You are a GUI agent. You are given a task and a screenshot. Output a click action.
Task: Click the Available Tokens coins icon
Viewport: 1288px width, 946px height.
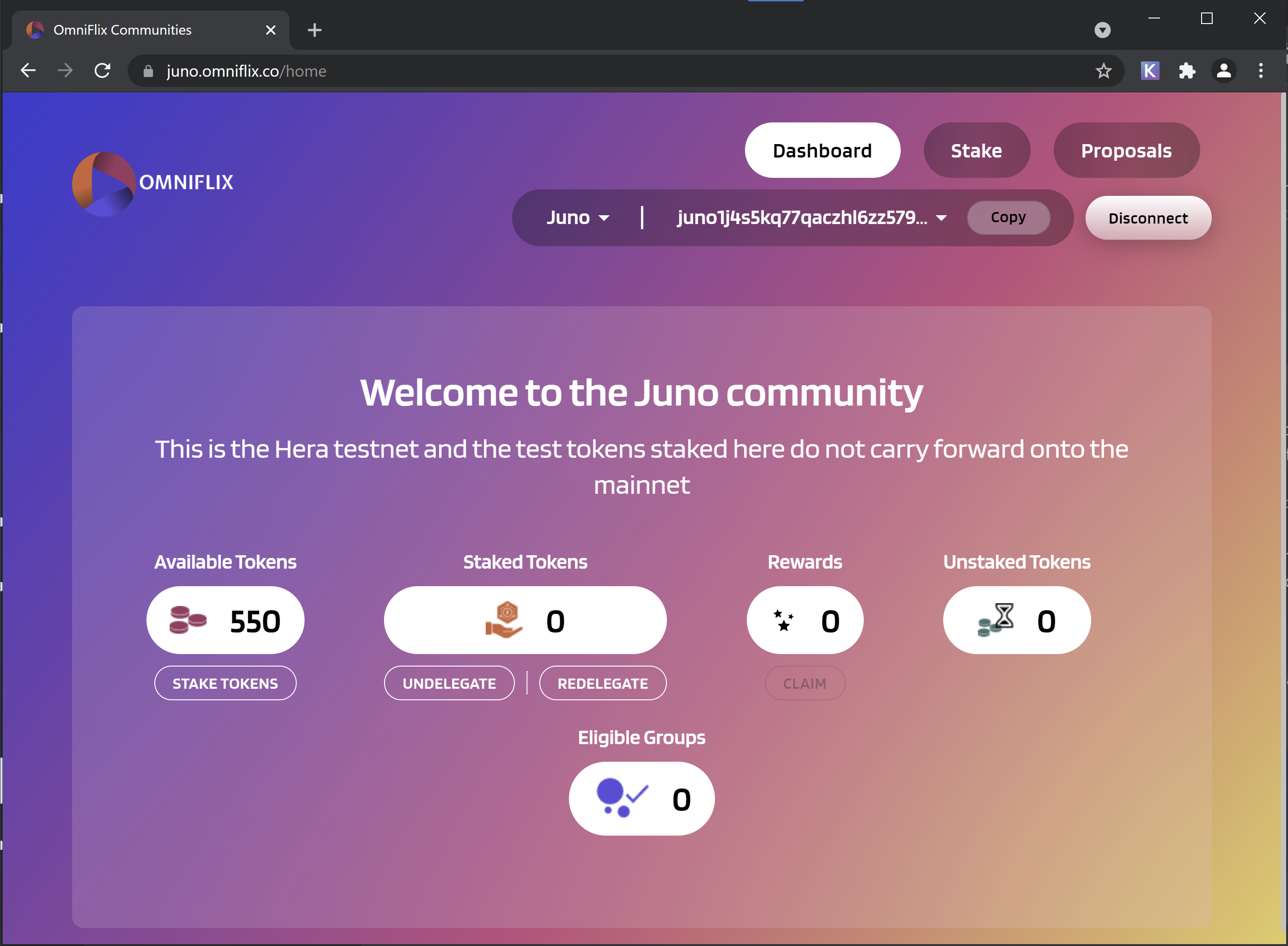188,620
